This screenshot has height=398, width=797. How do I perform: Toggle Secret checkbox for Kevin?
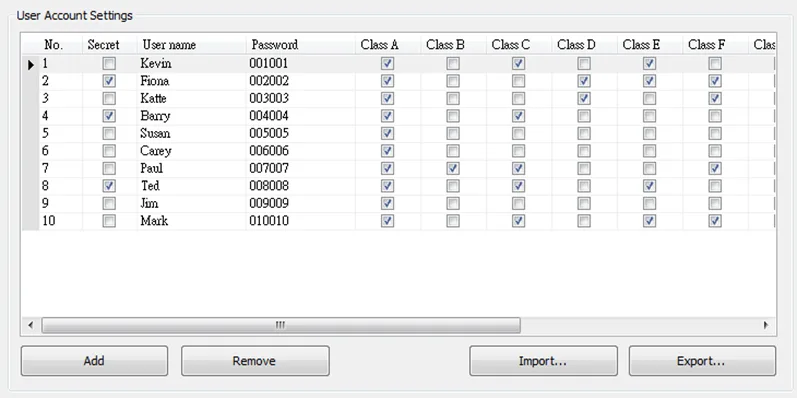click(109, 64)
